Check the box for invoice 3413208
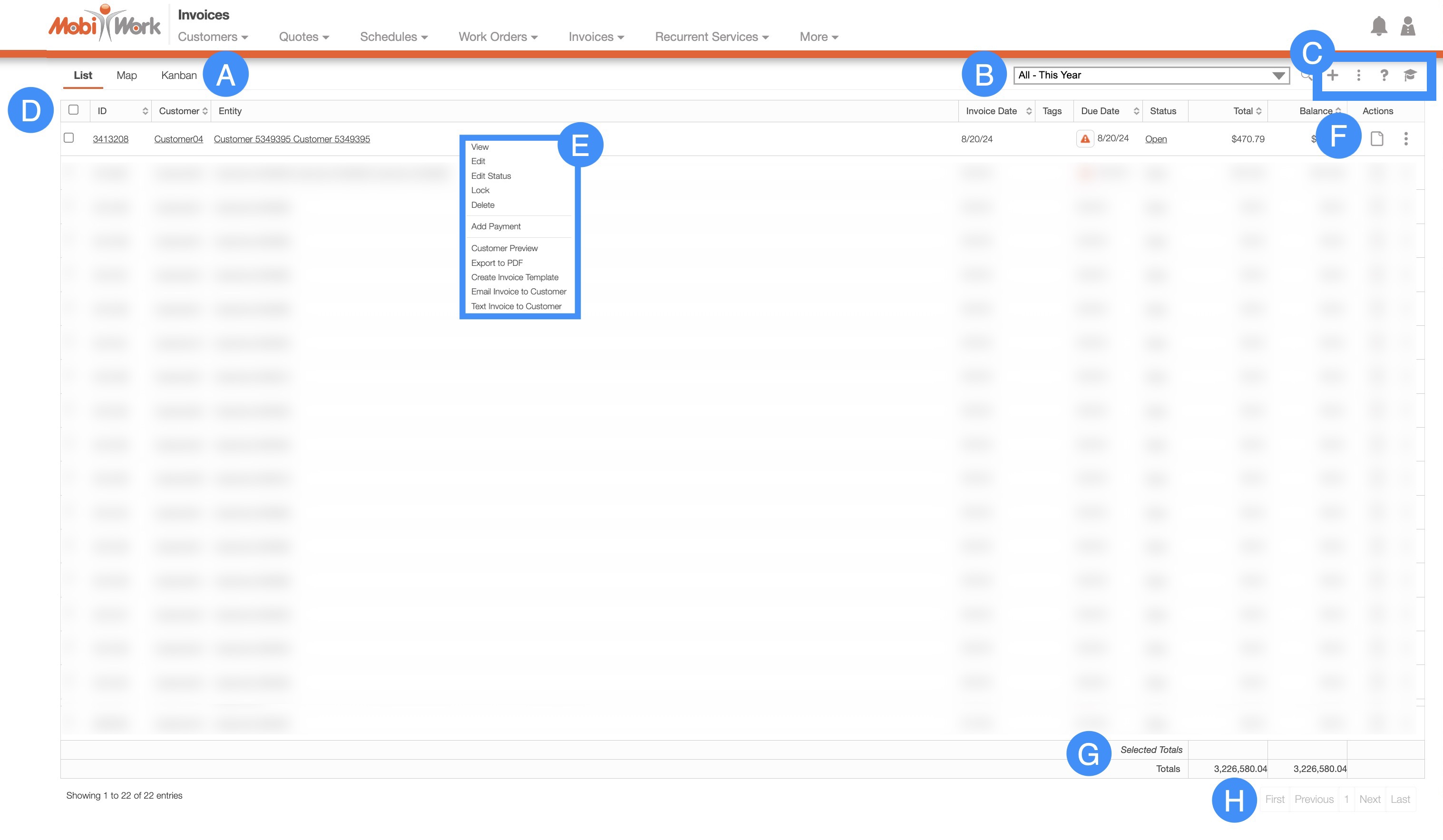Image resolution: width=1443 pixels, height=840 pixels. coord(68,138)
